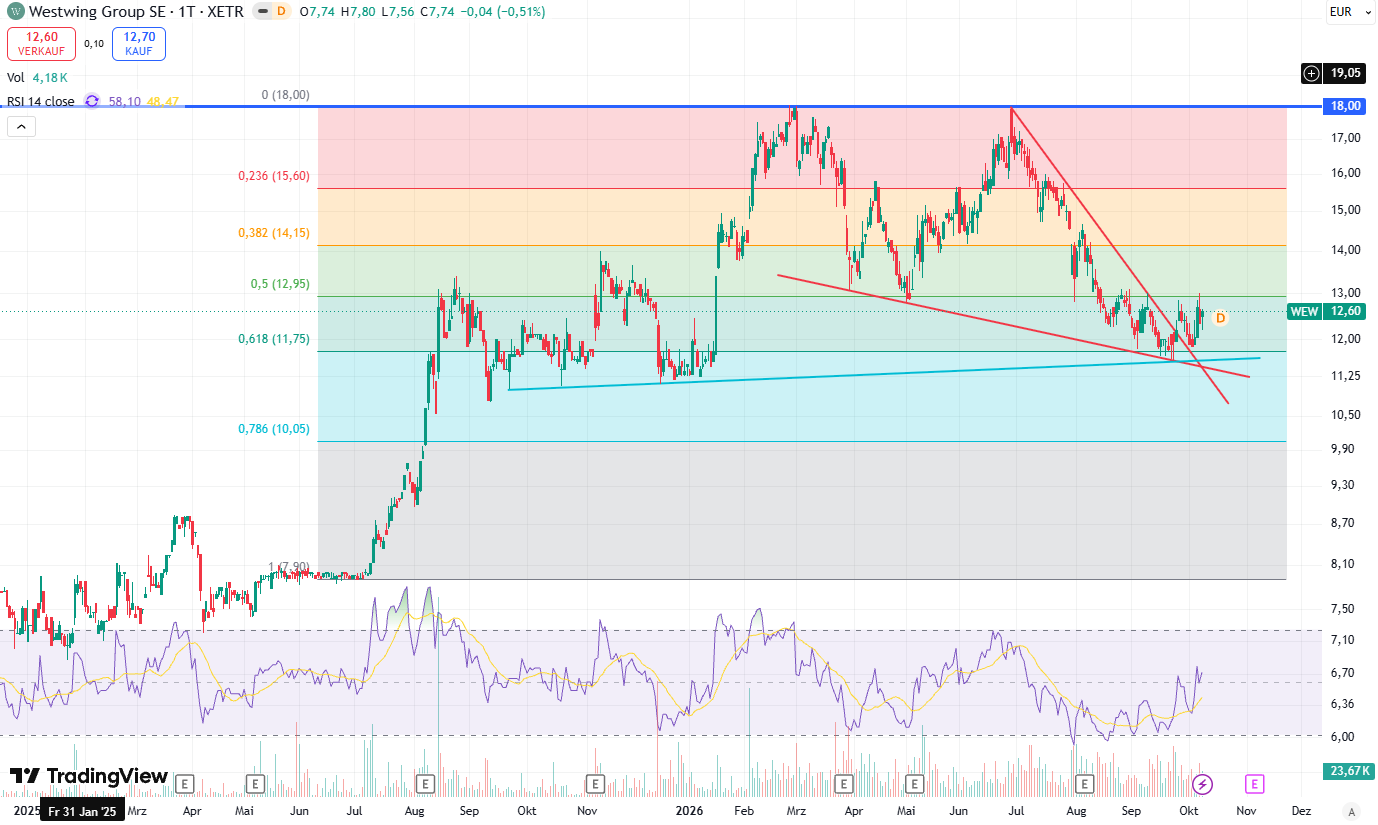Screen dimensions: 1378x825
Task: Click the blue 18,00 price label
Action: point(1345,106)
